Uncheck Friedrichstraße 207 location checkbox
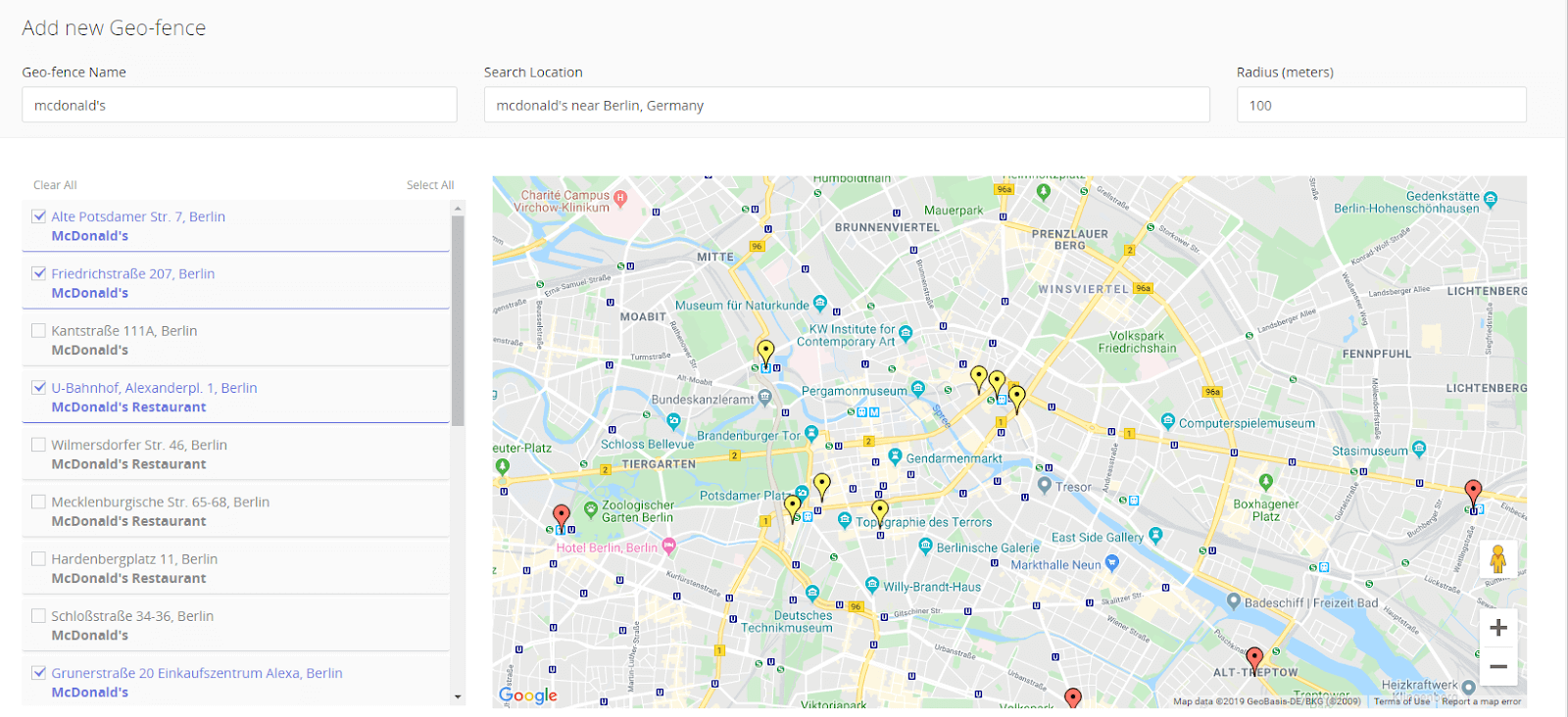Image resolution: width=1568 pixels, height=717 pixels. (39, 273)
